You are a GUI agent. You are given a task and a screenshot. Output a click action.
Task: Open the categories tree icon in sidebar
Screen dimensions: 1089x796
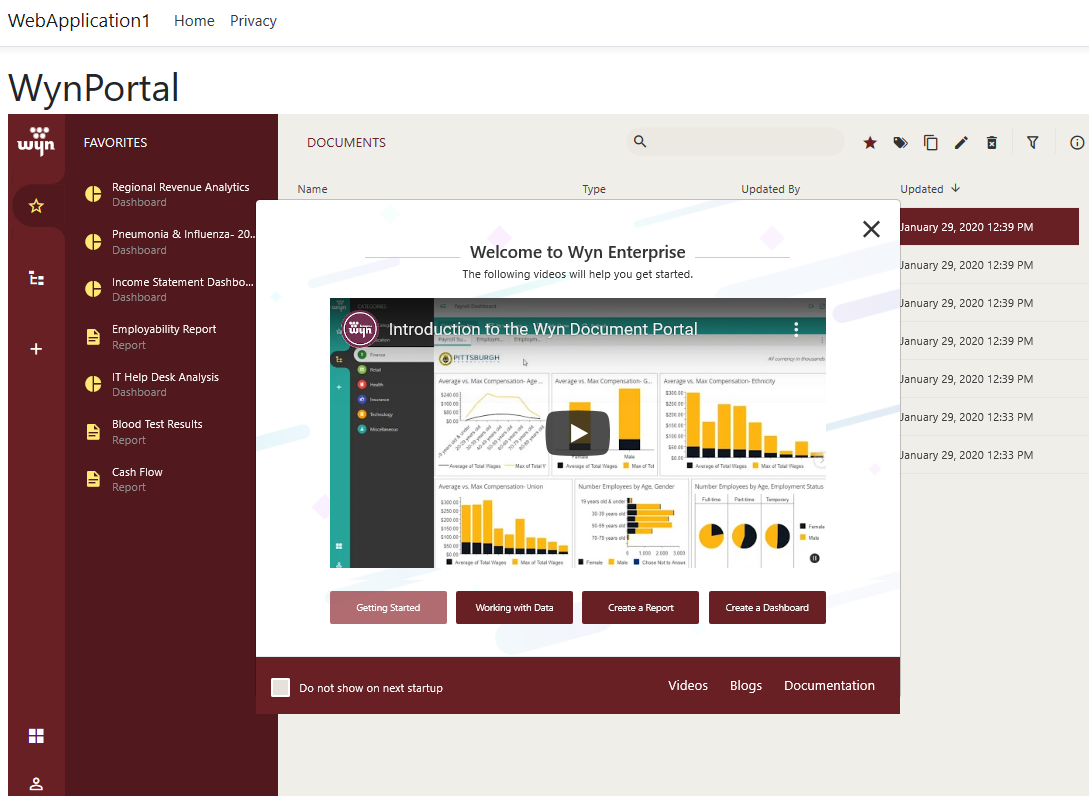36,278
